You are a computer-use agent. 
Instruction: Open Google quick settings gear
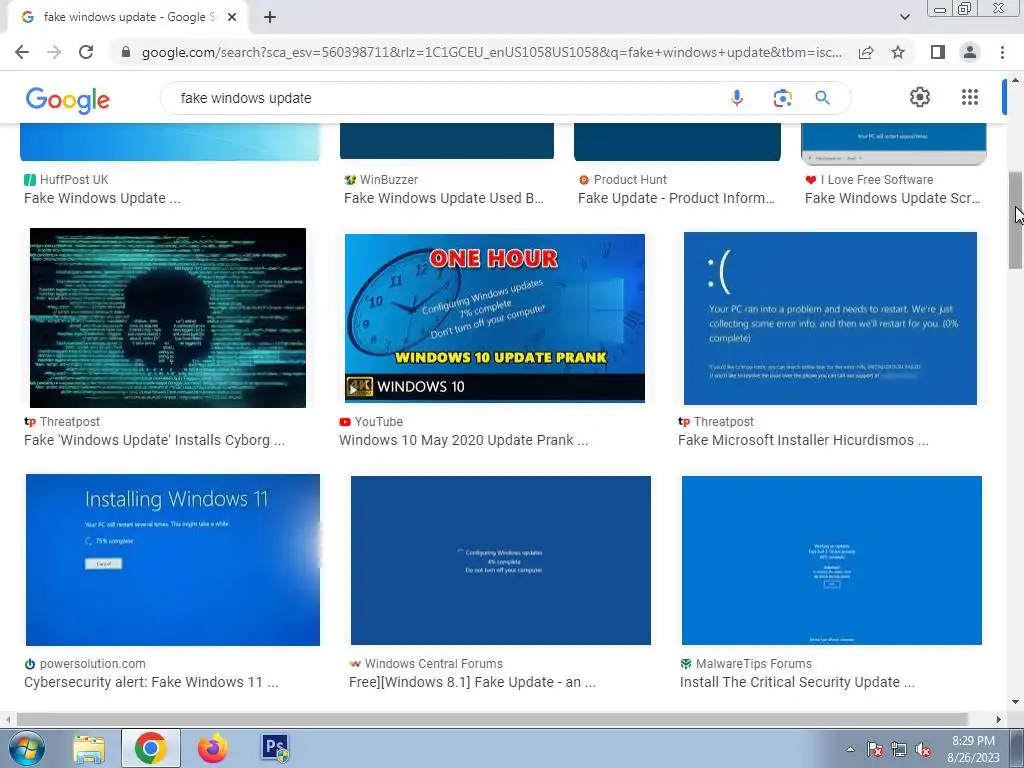920,97
